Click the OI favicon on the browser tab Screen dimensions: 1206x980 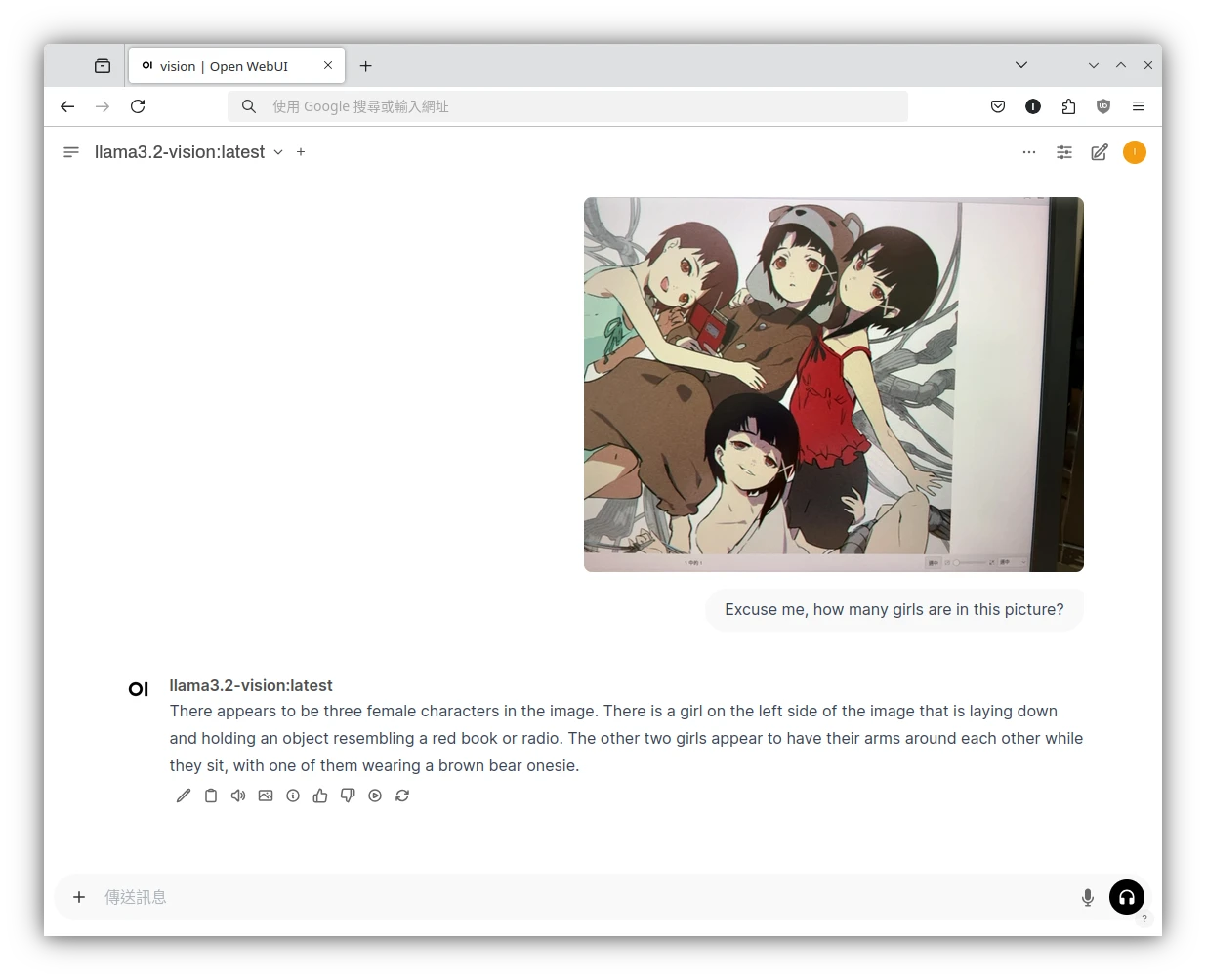click(x=147, y=66)
